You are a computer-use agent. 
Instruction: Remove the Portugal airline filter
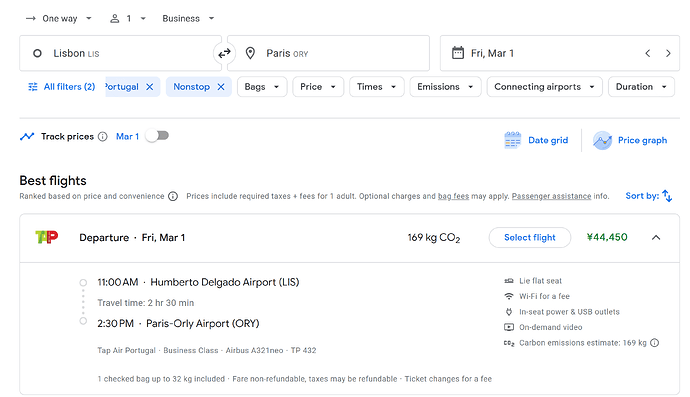point(150,87)
